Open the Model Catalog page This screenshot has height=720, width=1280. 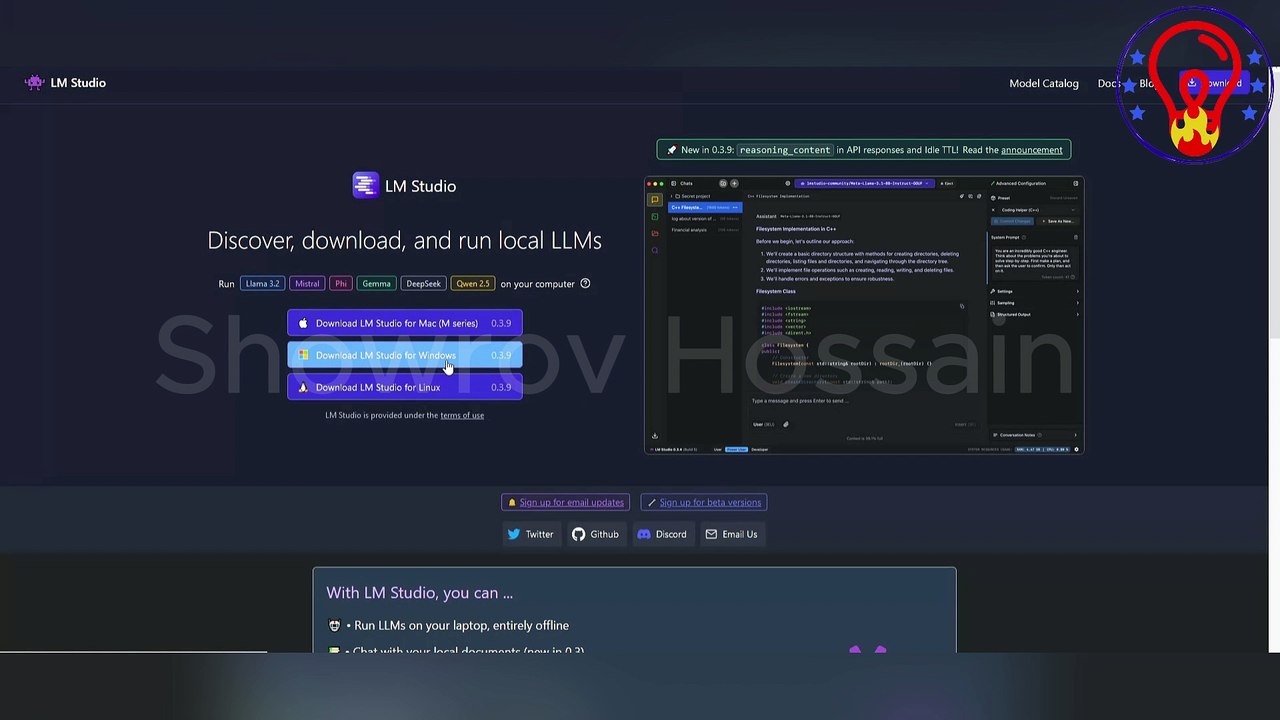(x=1044, y=83)
